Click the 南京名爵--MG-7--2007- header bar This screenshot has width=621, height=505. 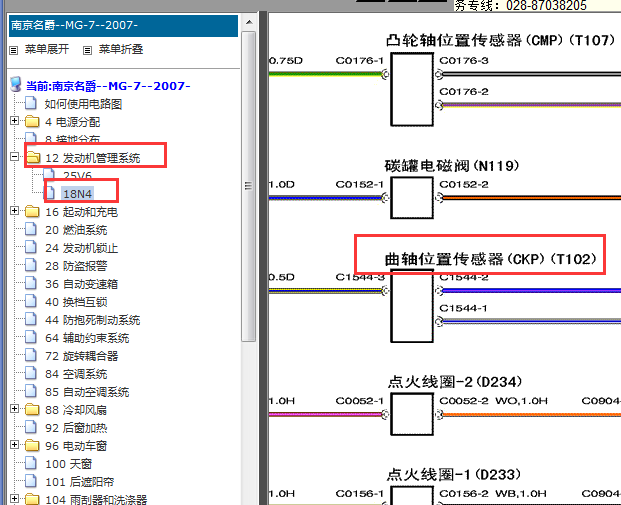pyautogui.click(x=123, y=25)
